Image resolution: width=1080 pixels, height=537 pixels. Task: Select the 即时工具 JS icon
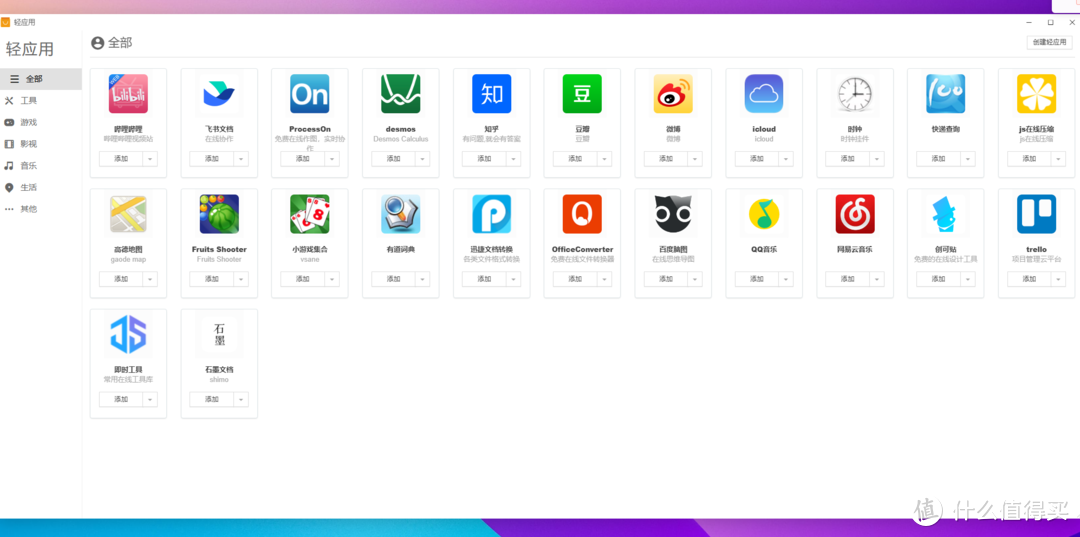pyautogui.click(x=128, y=335)
